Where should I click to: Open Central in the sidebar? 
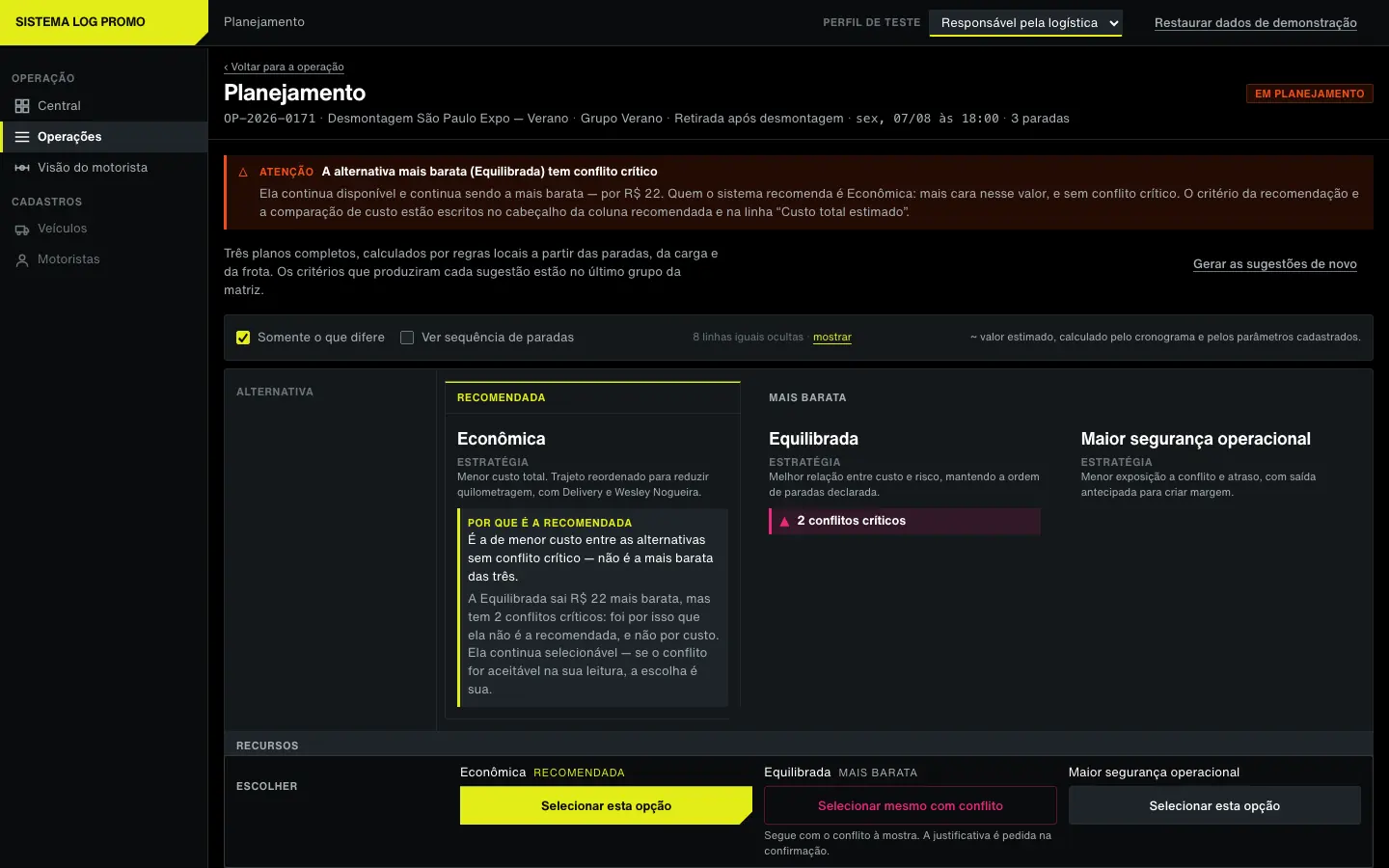click(104, 106)
